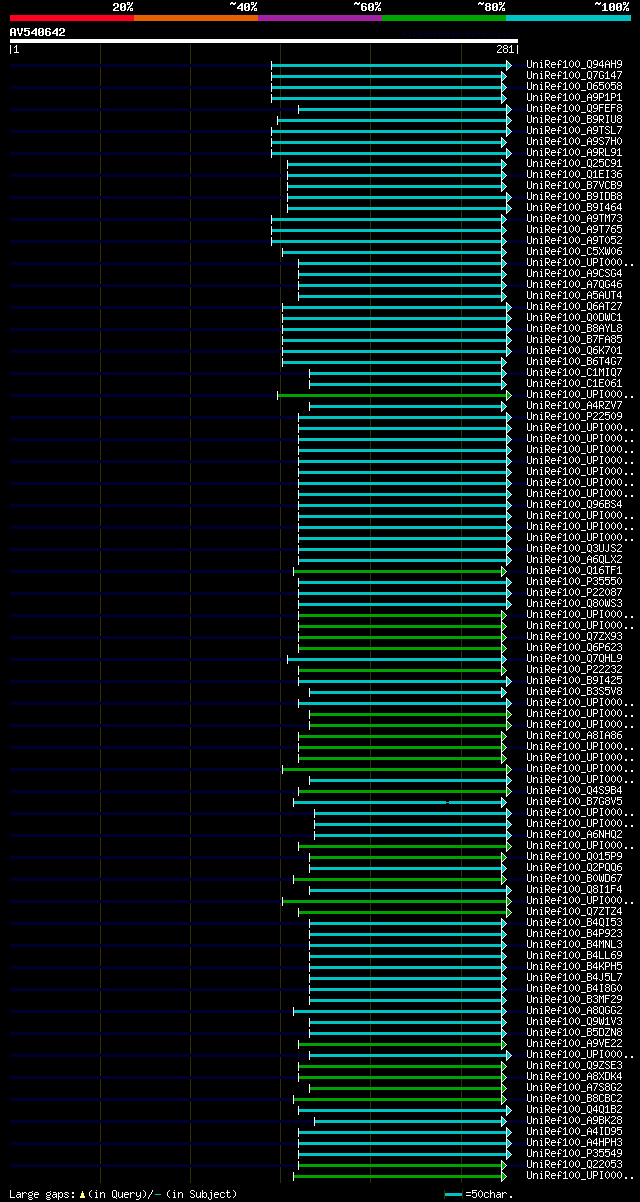Click UniRef100_A5AUT4 hit label
This screenshot has height=1202, width=640.
(574, 295)
